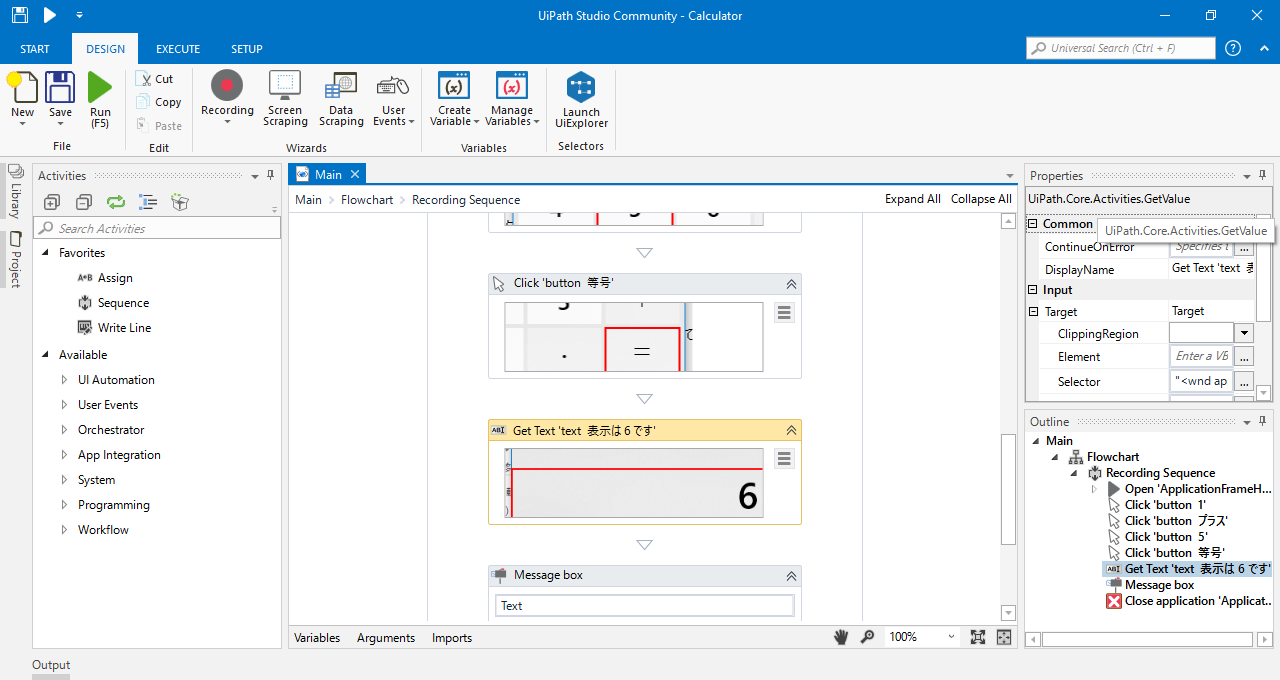Open the ClippingRegion dropdown
The image size is (1280, 680).
1244,333
